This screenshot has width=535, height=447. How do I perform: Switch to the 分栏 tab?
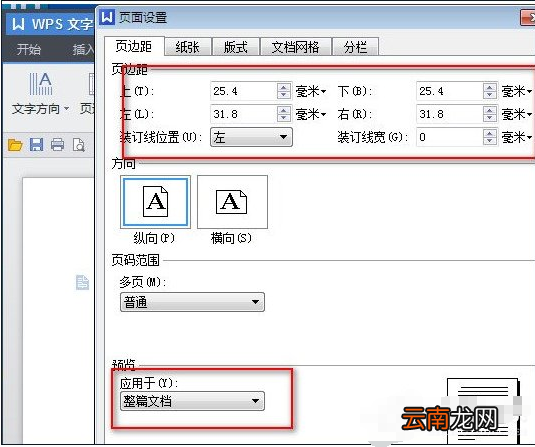tap(355, 47)
